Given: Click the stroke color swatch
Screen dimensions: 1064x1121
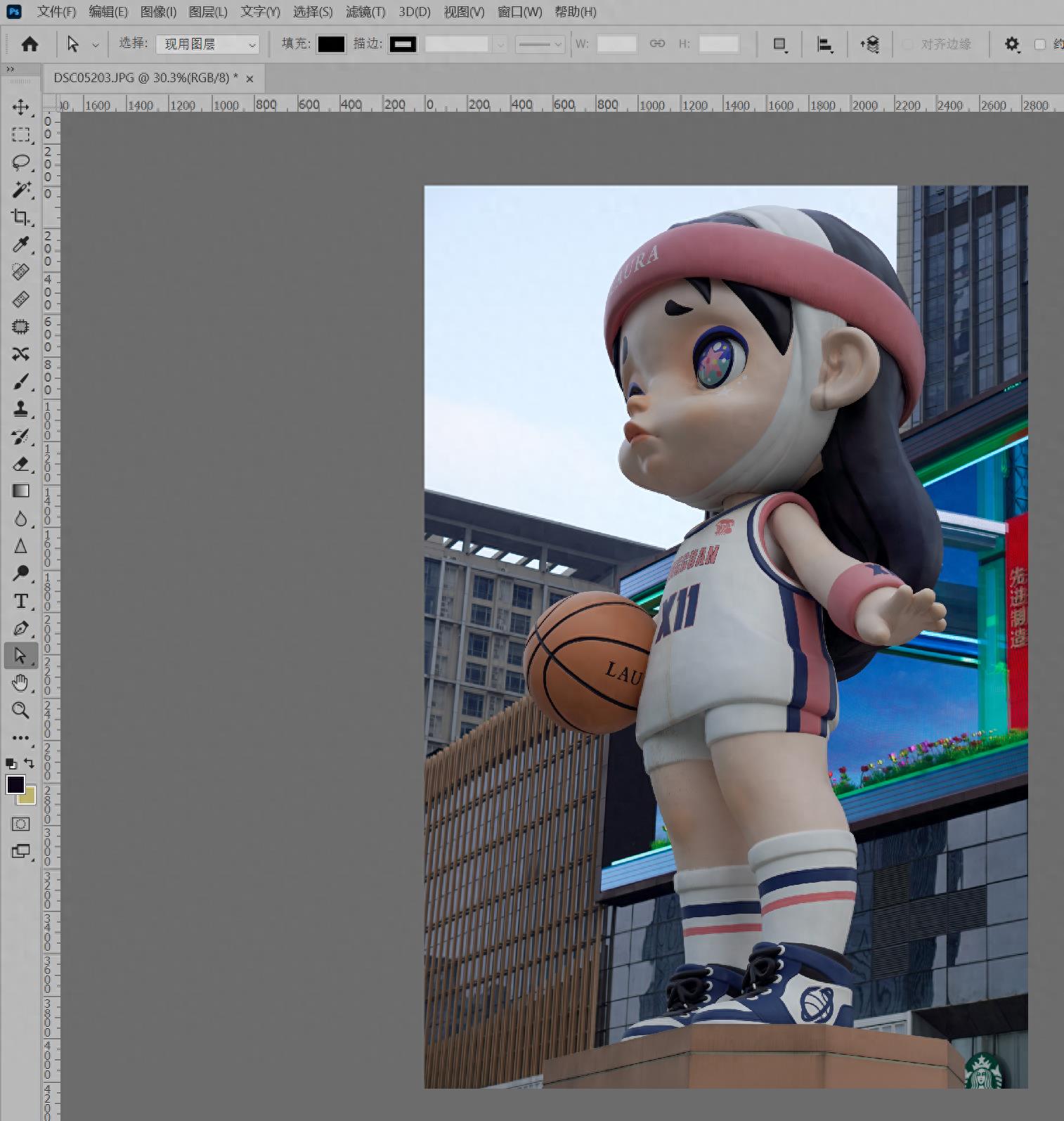Looking at the screenshot, I should coord(403,44).
